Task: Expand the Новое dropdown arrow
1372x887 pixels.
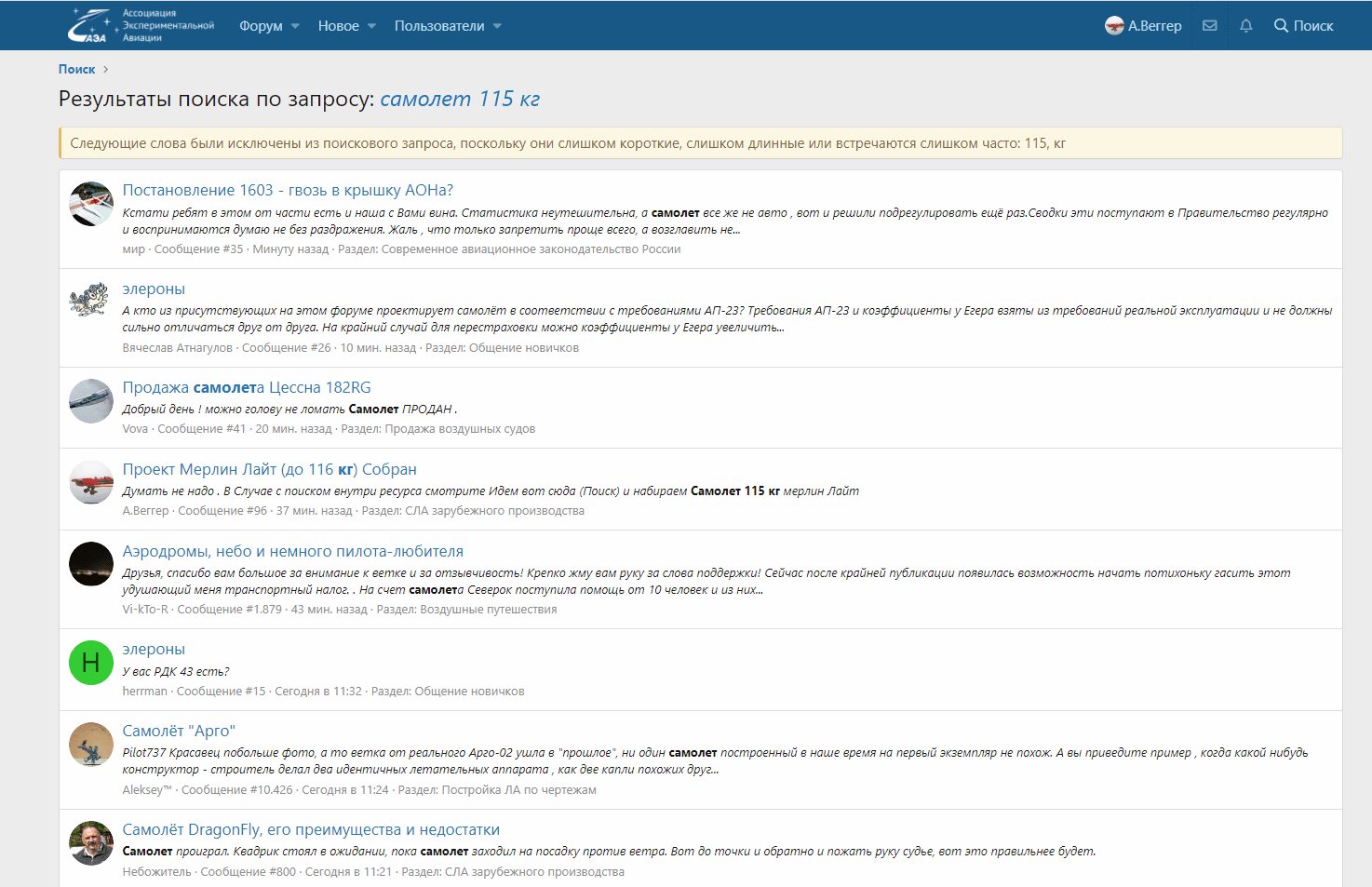Action: tap(371, 26)
